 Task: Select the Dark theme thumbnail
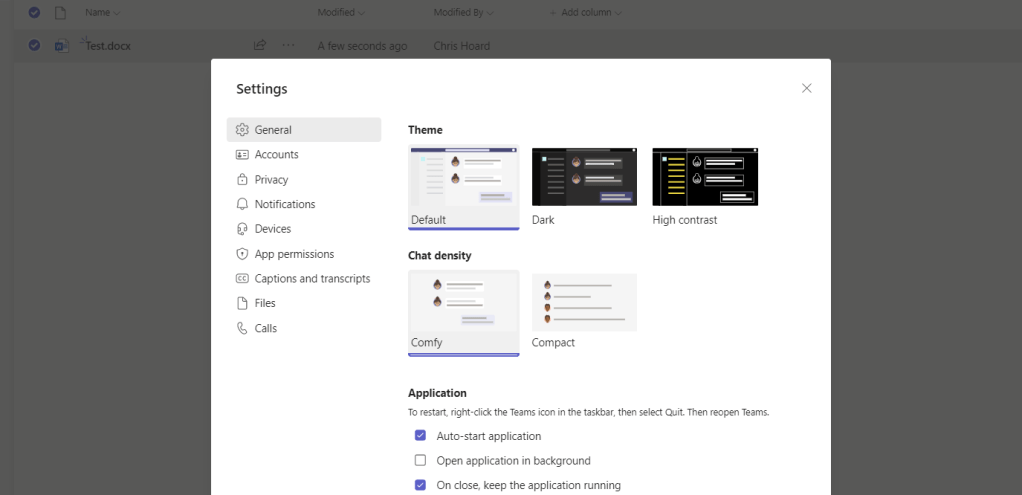[584, 177]
